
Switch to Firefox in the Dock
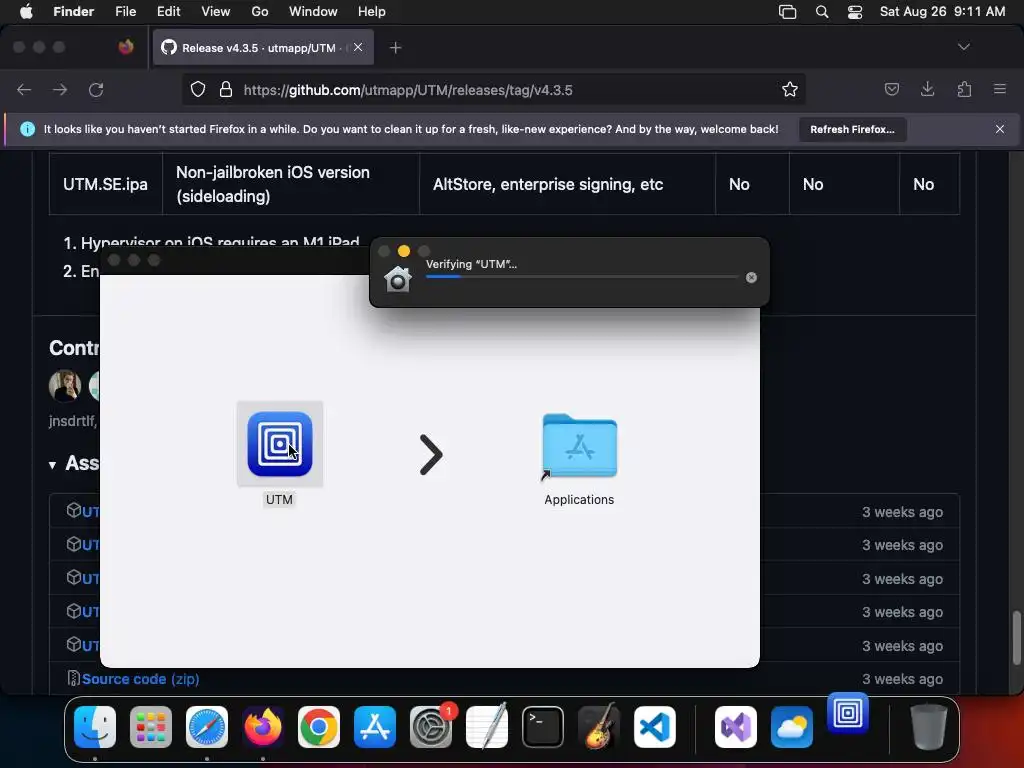coord(263,727)
